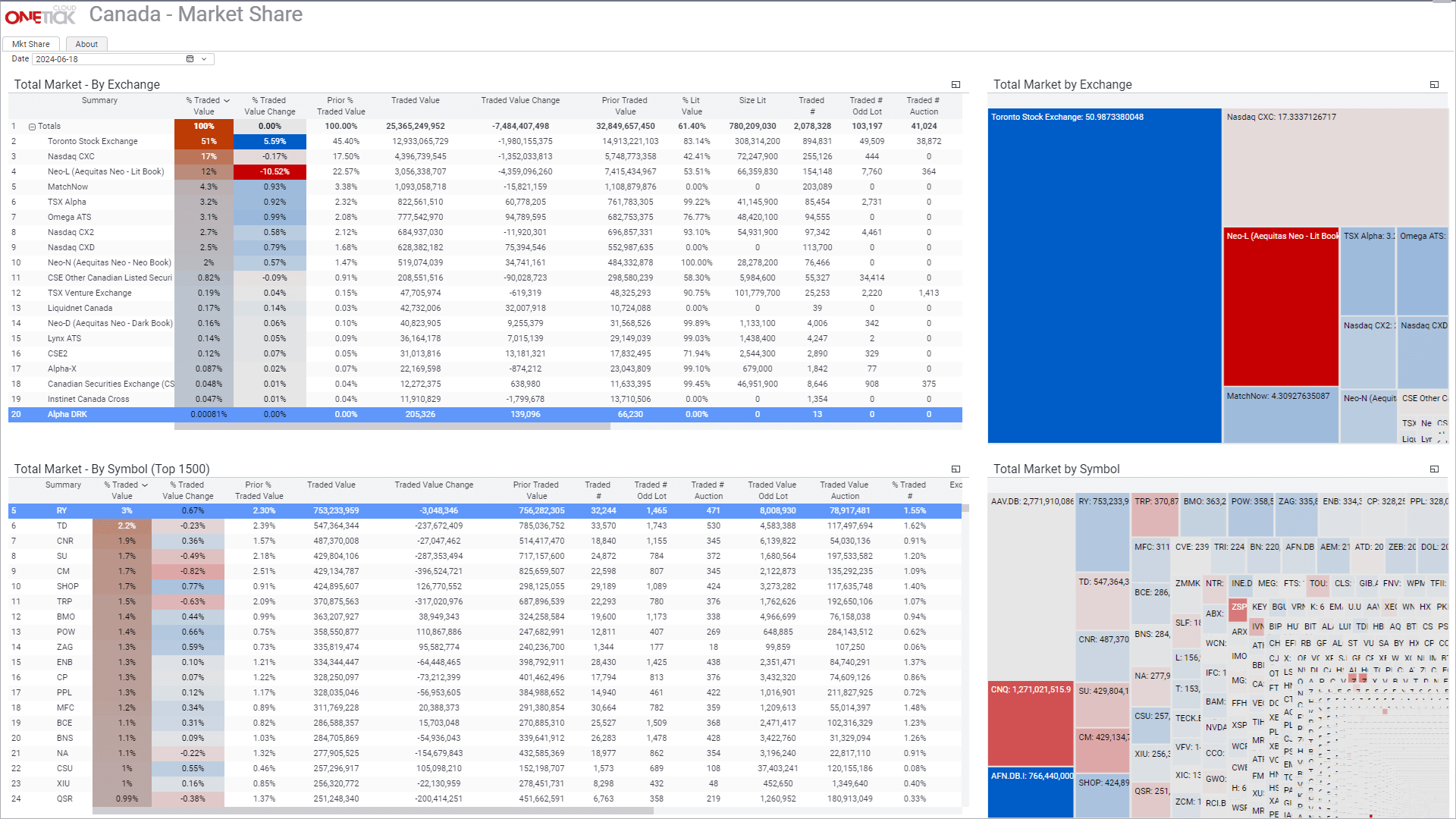This screenshot has width=1456, height=819.
Task: Click the red CNQ symbol treemap tile
Action: point(1031,723)
